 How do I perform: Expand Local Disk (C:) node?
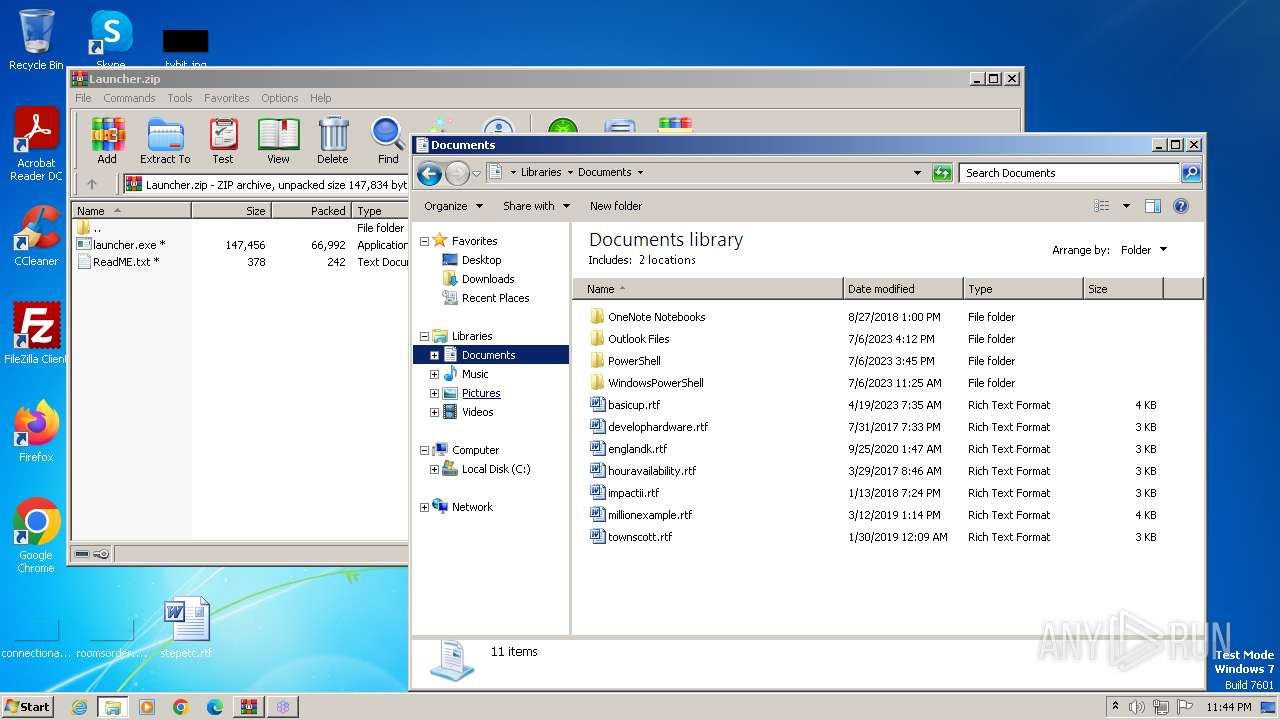434,469
